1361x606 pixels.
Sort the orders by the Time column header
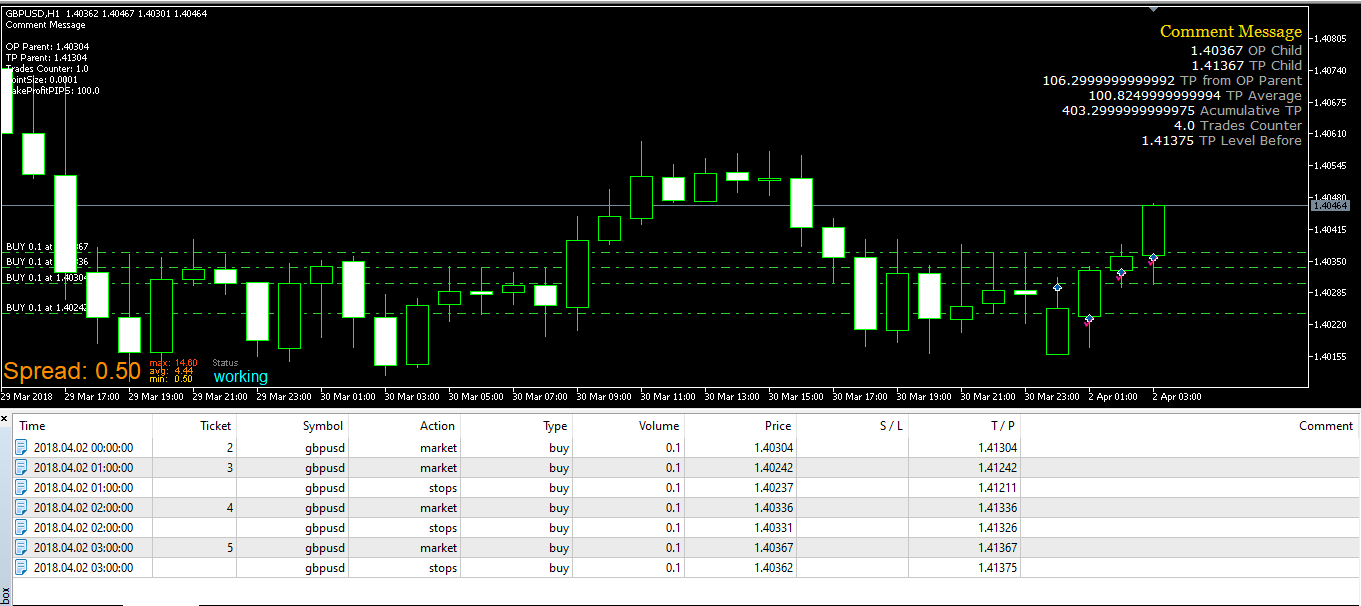click(x=33, y=426)
